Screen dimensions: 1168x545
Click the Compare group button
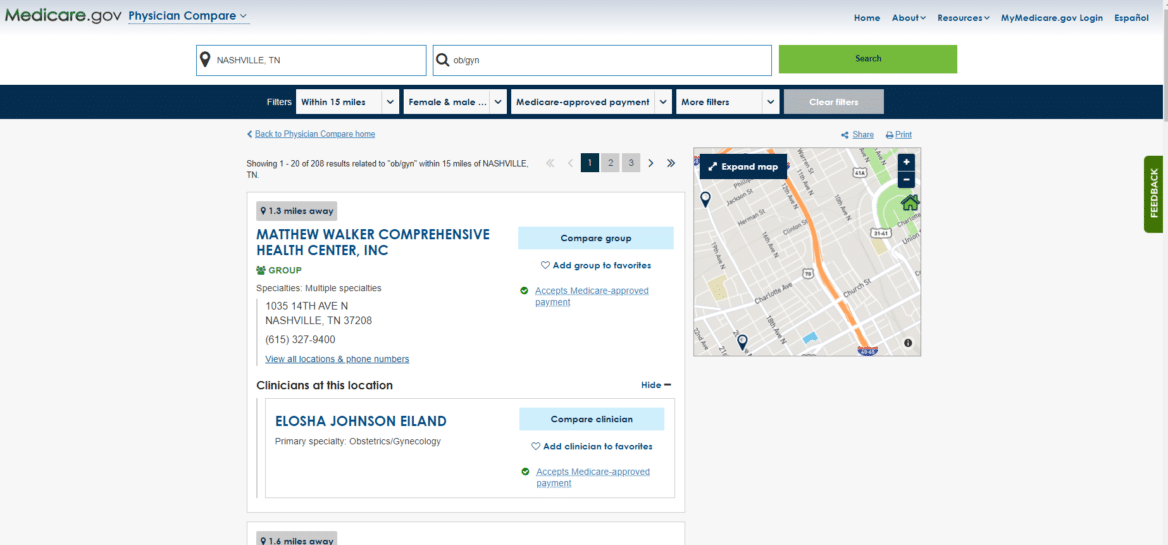point(596,238)
